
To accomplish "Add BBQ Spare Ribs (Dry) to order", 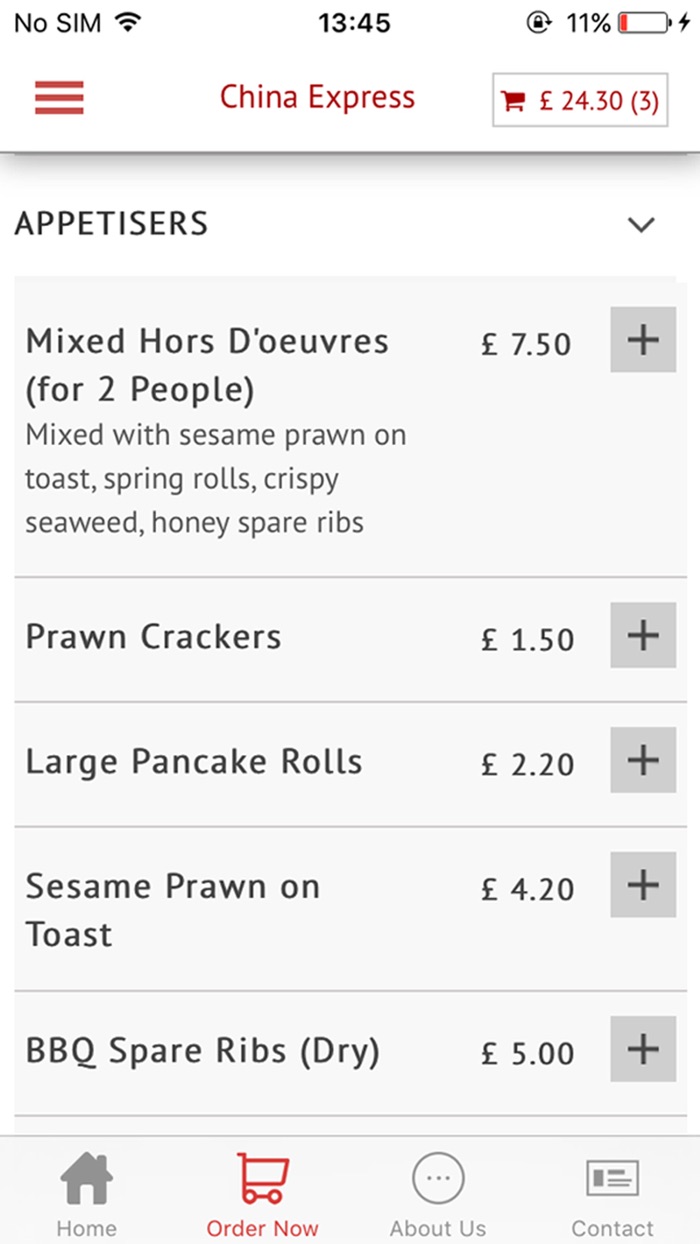I will click(x=643, y=1050).
